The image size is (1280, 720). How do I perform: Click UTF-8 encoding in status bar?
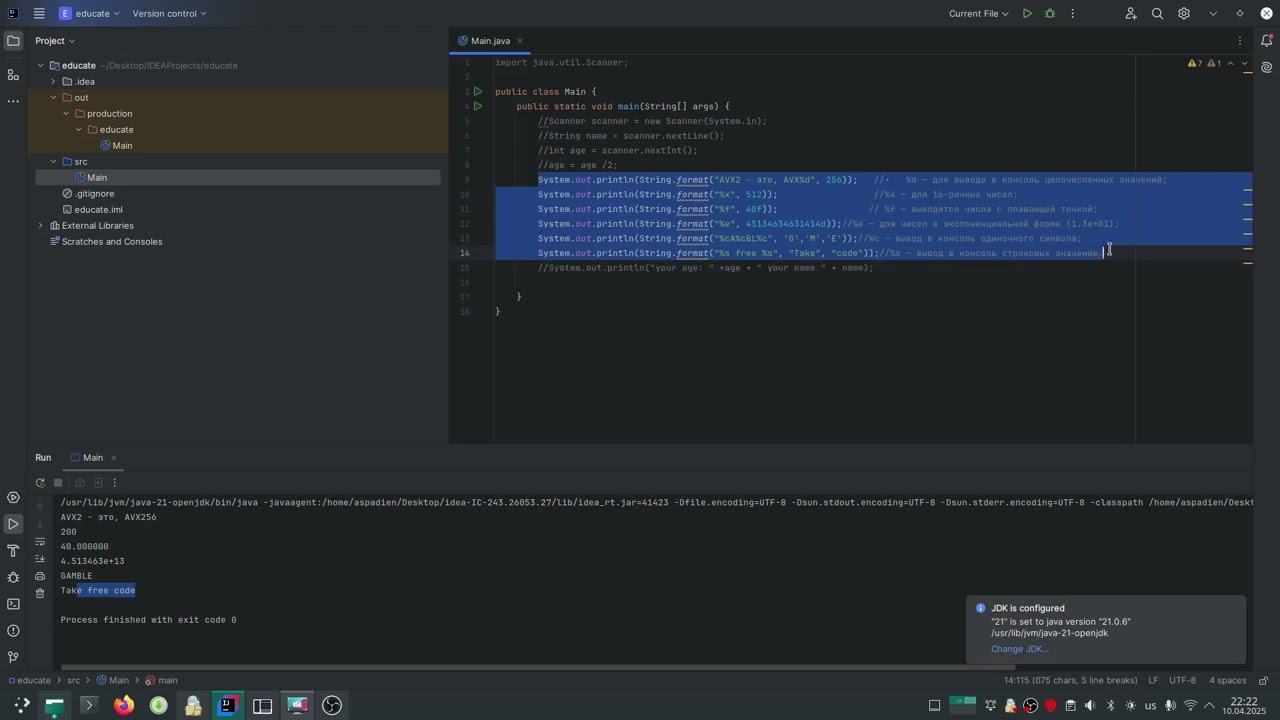pos(1182,680)
